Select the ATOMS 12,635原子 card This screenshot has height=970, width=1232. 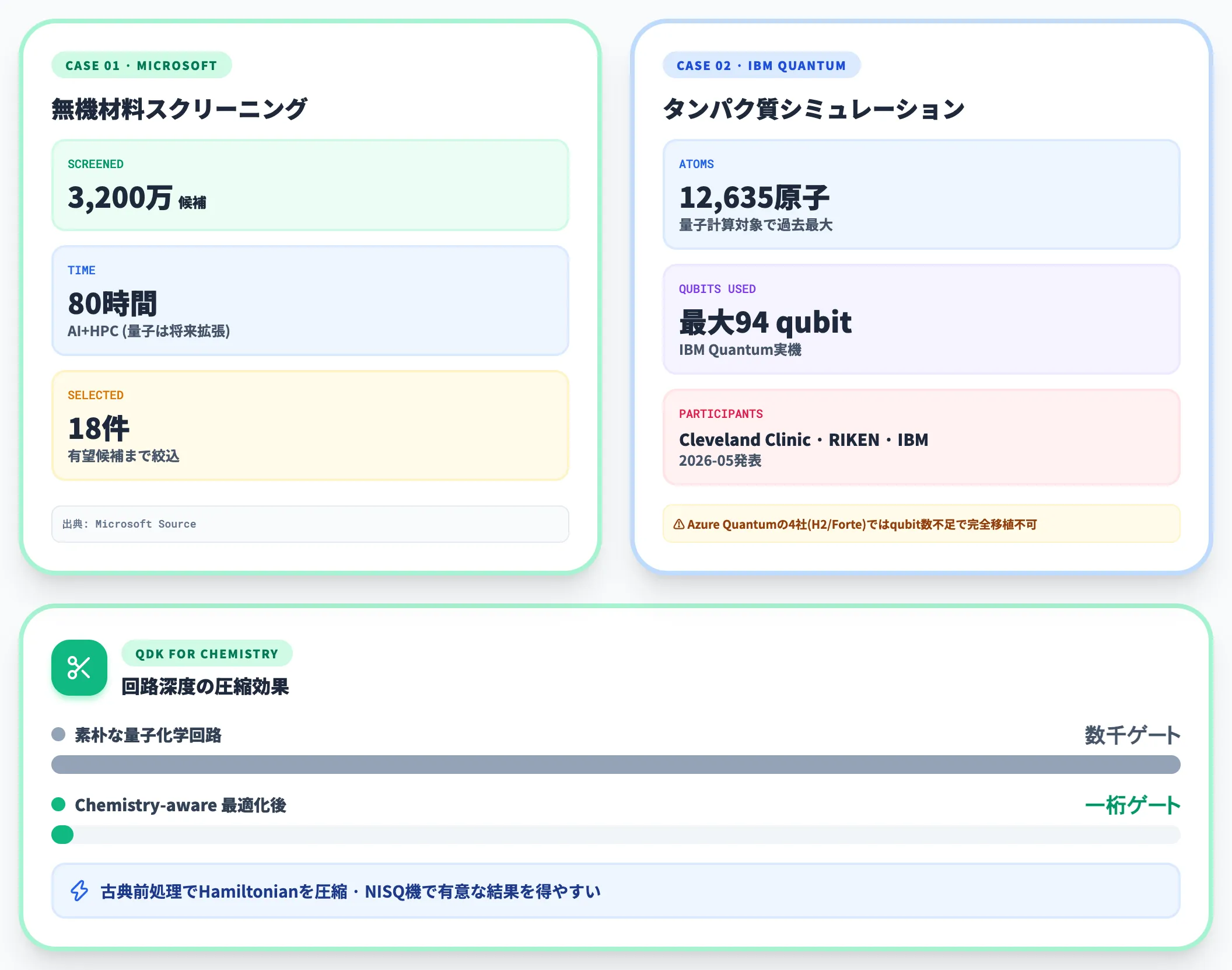tap(922, 194)
